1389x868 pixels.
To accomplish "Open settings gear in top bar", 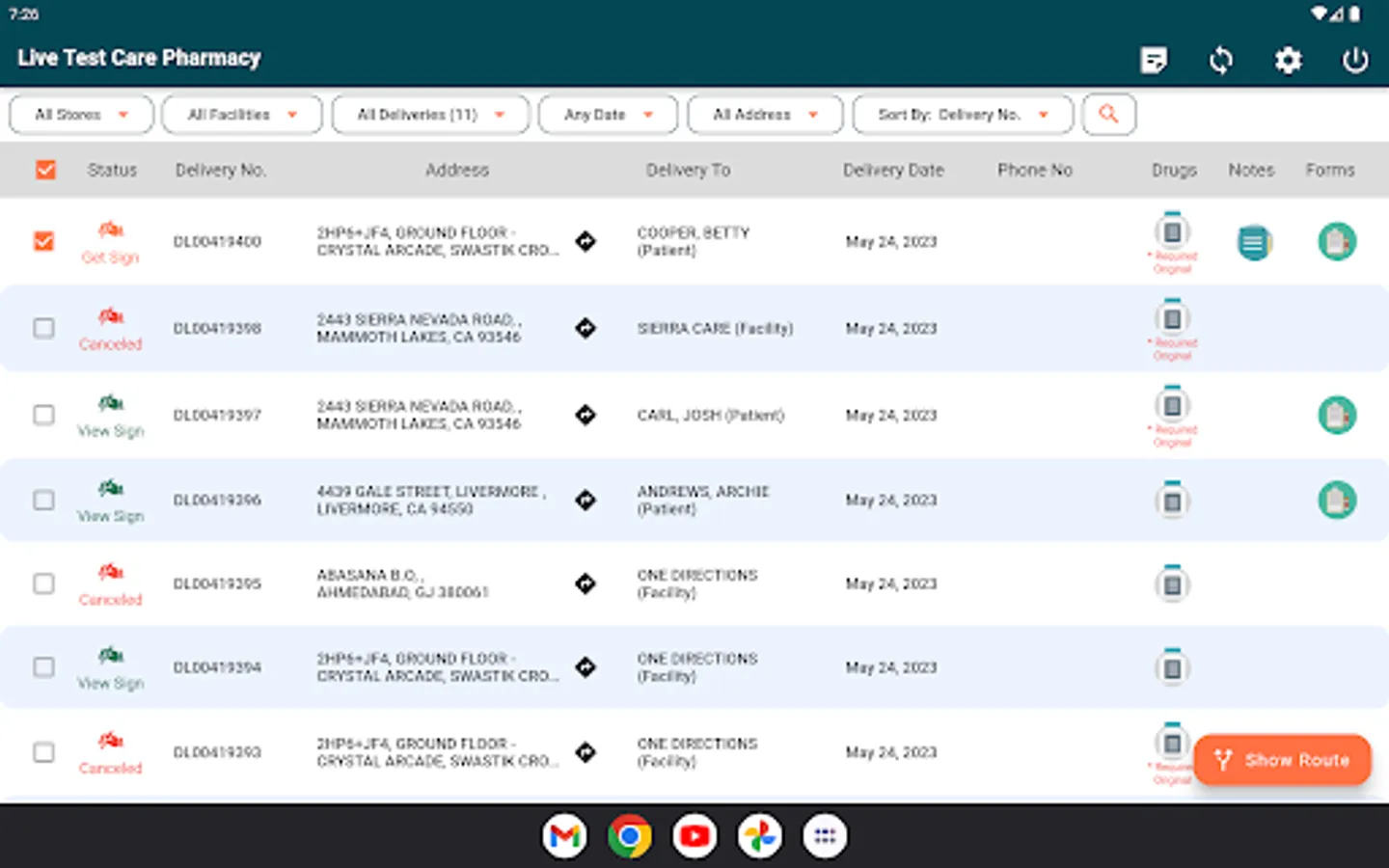I will (x=1288, y=61).
